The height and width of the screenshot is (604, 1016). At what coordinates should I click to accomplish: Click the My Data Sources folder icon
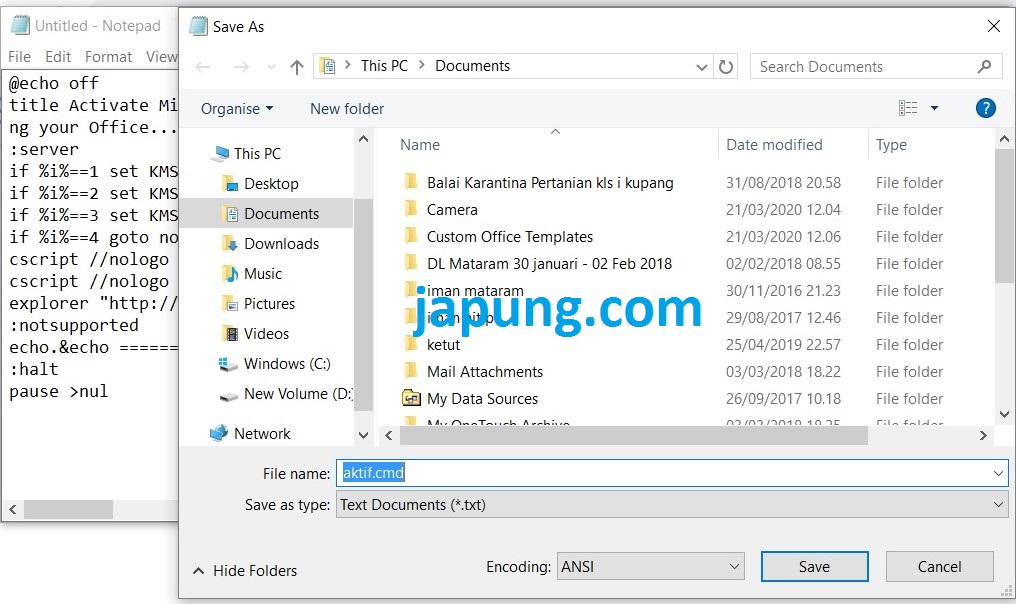pos(411,398)
